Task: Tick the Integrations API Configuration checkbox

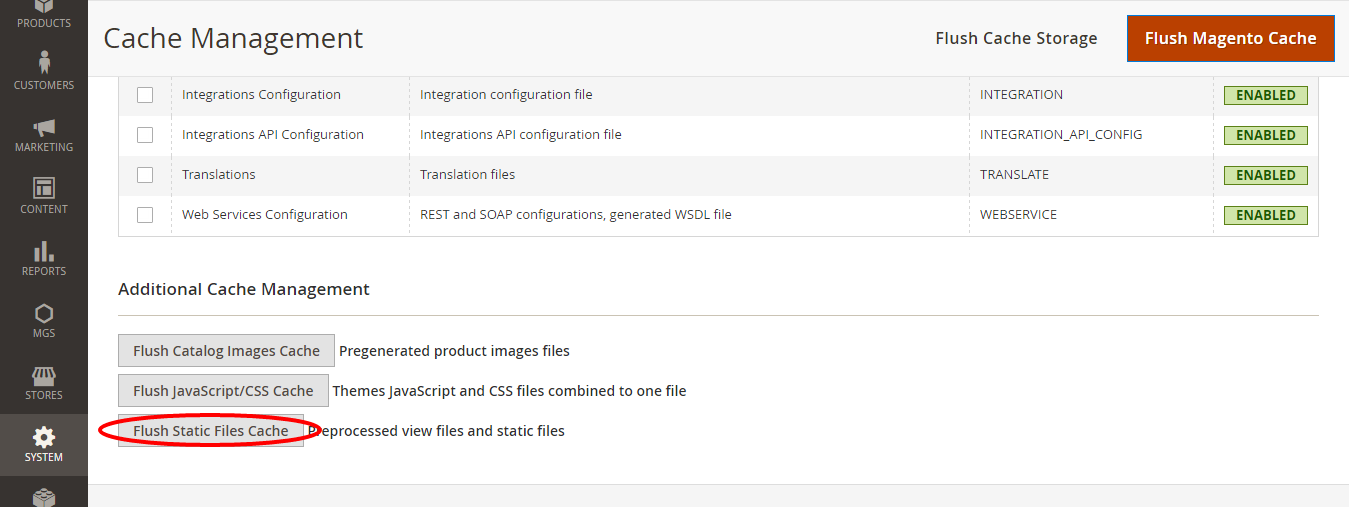Action: (x=145, y=135)
